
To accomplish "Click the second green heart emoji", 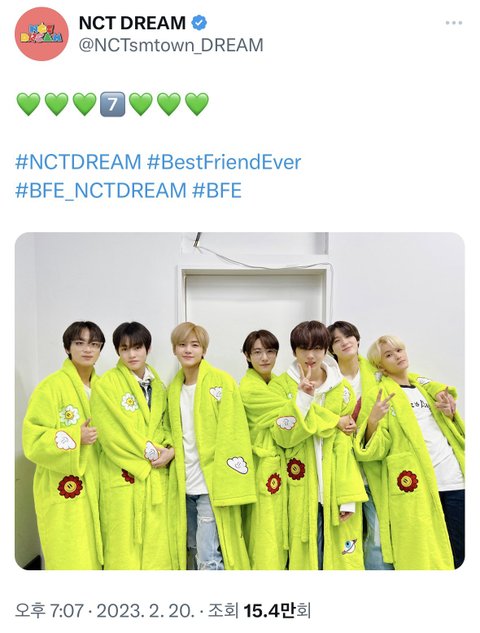I will 57,104.
